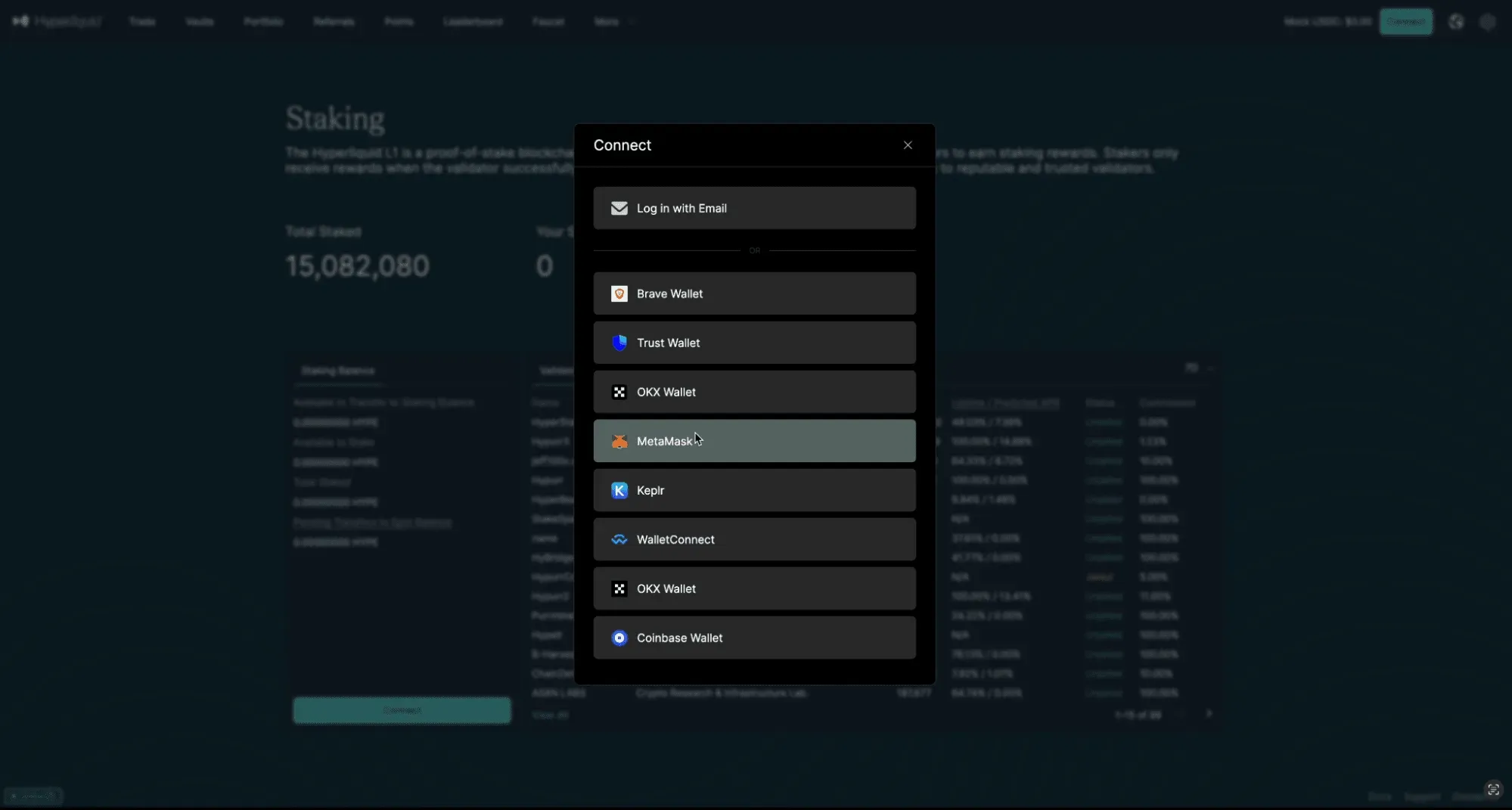Click the green Connect button in the header
The height and width of the screenshot is (810, 1512).
(1405, 22)
